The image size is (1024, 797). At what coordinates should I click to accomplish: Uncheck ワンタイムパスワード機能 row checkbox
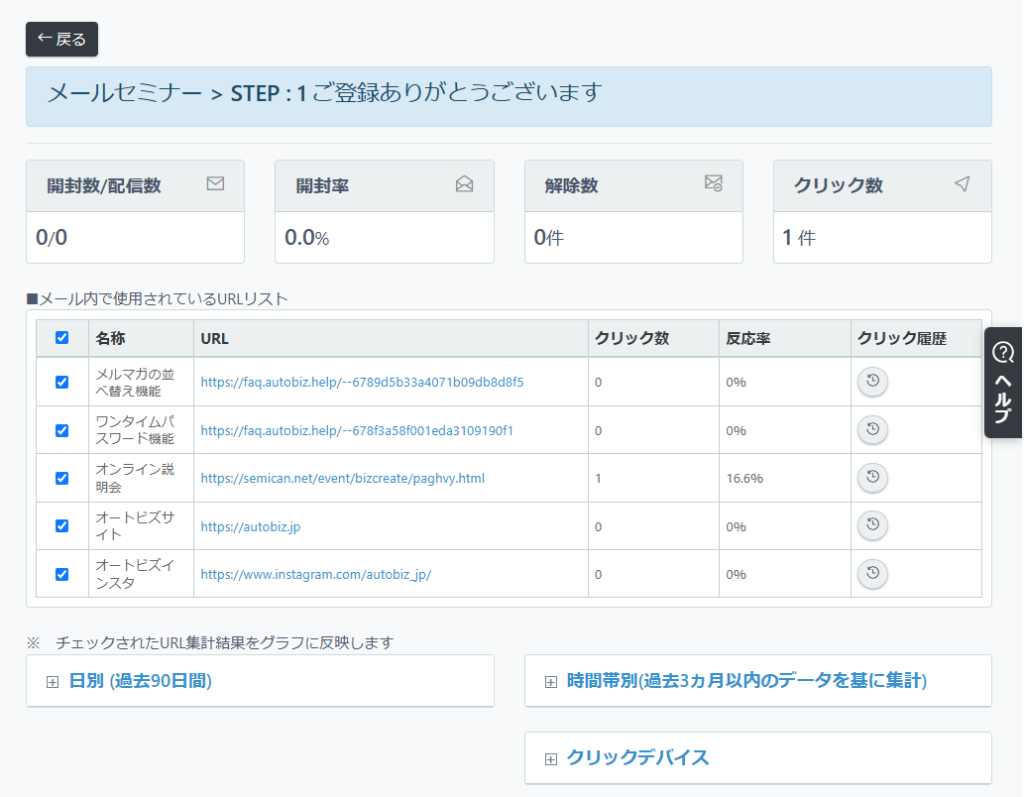click(62, 431)
